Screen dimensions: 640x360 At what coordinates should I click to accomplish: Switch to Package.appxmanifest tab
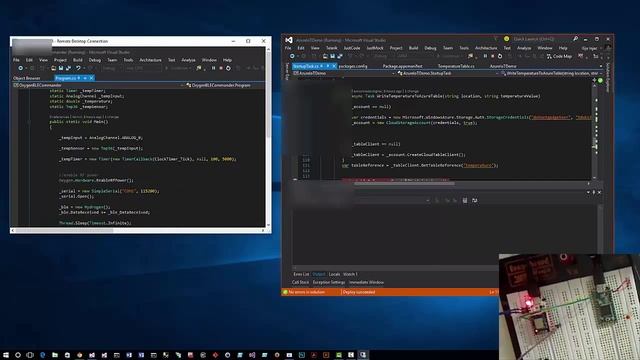click(x=402, y=66)
